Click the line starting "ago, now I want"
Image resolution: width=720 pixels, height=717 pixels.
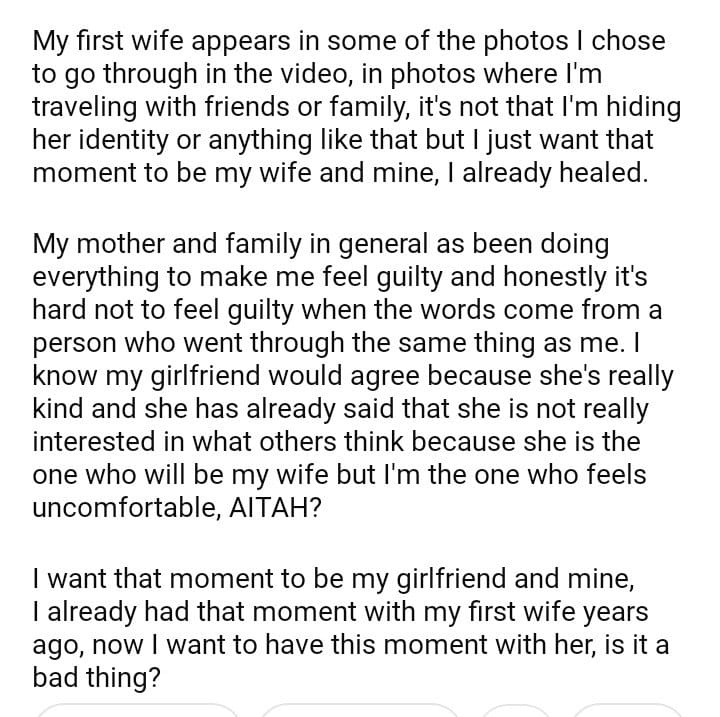352,645
